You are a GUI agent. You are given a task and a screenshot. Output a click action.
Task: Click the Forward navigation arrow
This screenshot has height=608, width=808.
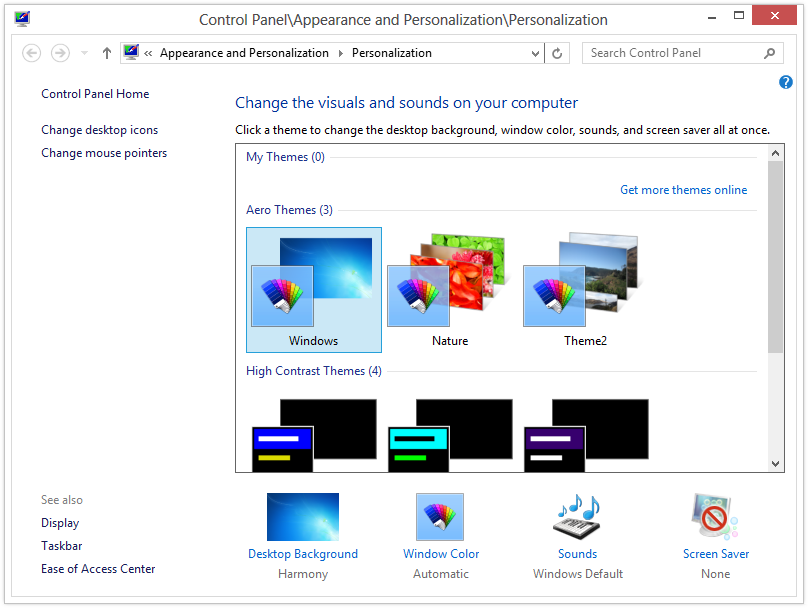[60, 53]
